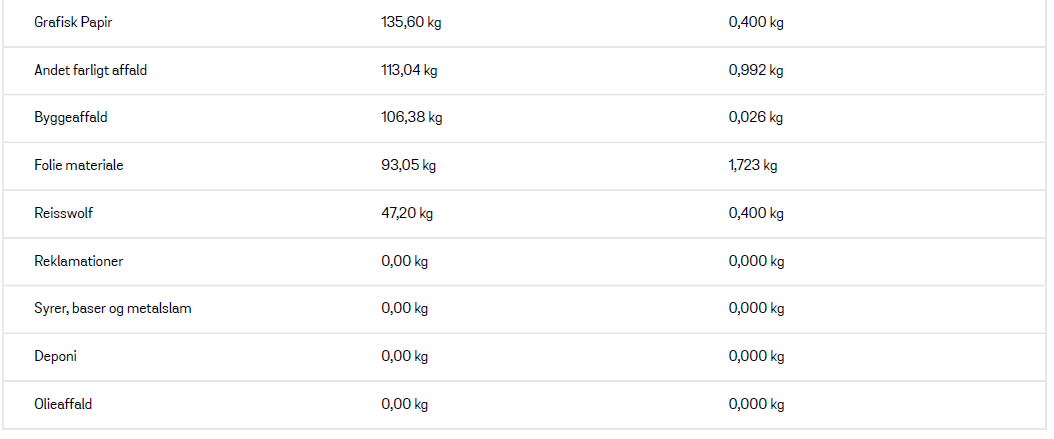Viewport: 1054px width, 439px height.
Task: Select the 0,026 kg cell
Action: pyautogui.click(x=756, y=118)
